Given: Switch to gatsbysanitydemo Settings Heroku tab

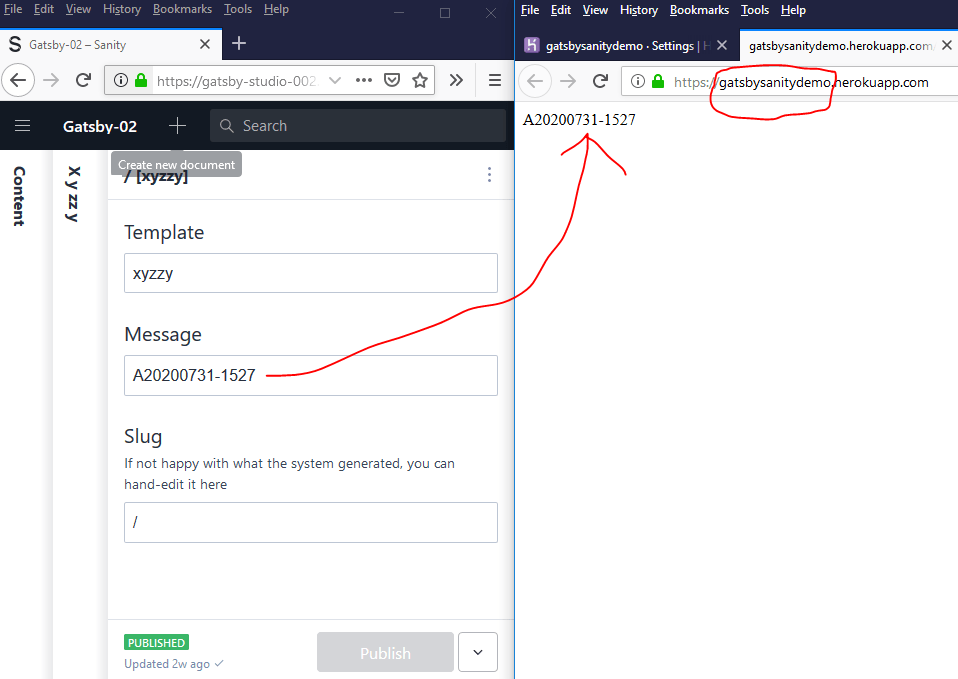Looking at the screenshot, I should coord(627,45).
